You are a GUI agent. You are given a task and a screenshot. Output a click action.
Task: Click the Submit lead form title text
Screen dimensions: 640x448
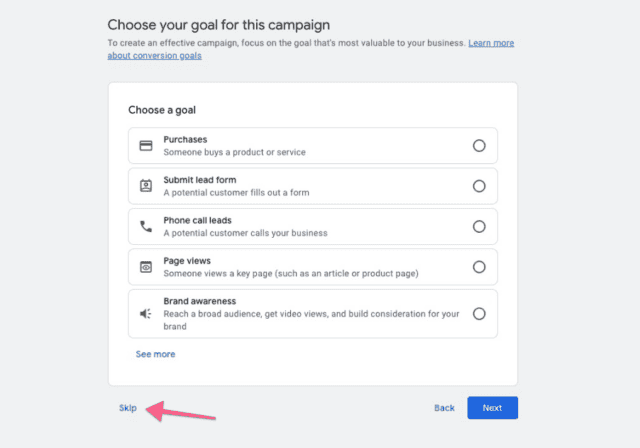pos(200,180)
